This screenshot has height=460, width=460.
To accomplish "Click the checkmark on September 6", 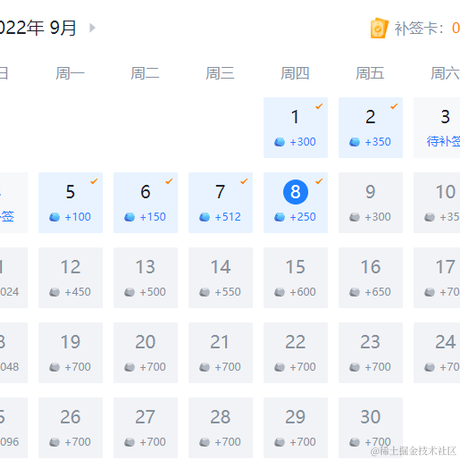I will [169, 181].
